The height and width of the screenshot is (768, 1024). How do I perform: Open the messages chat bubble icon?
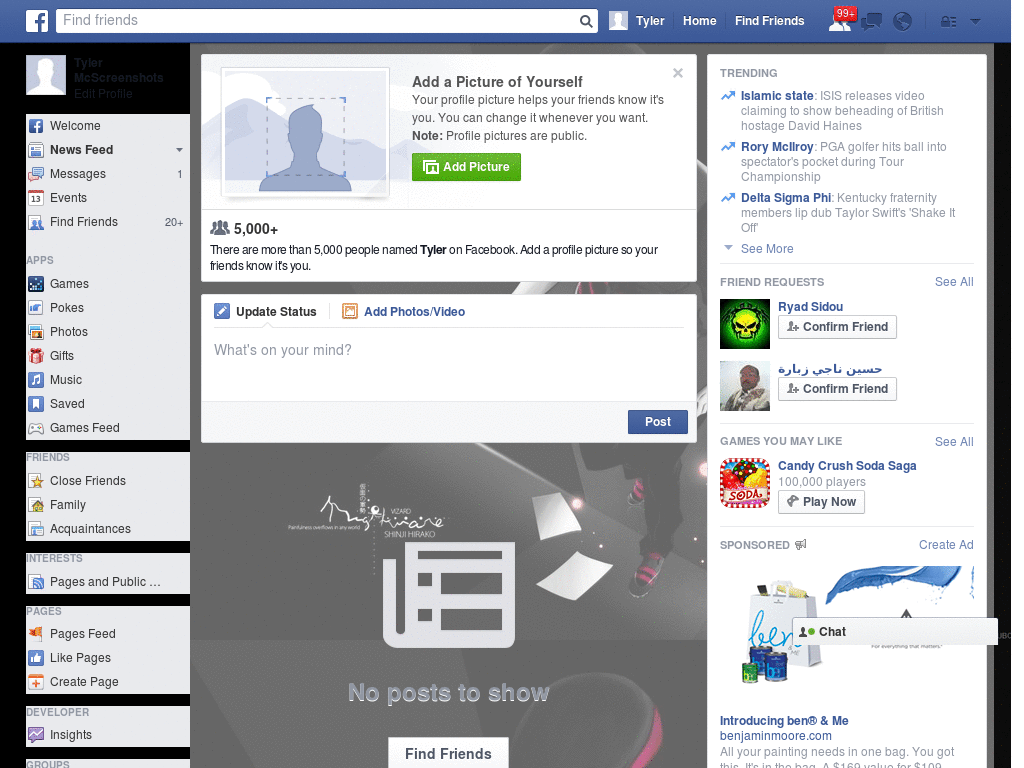click(x=871, y=22)
